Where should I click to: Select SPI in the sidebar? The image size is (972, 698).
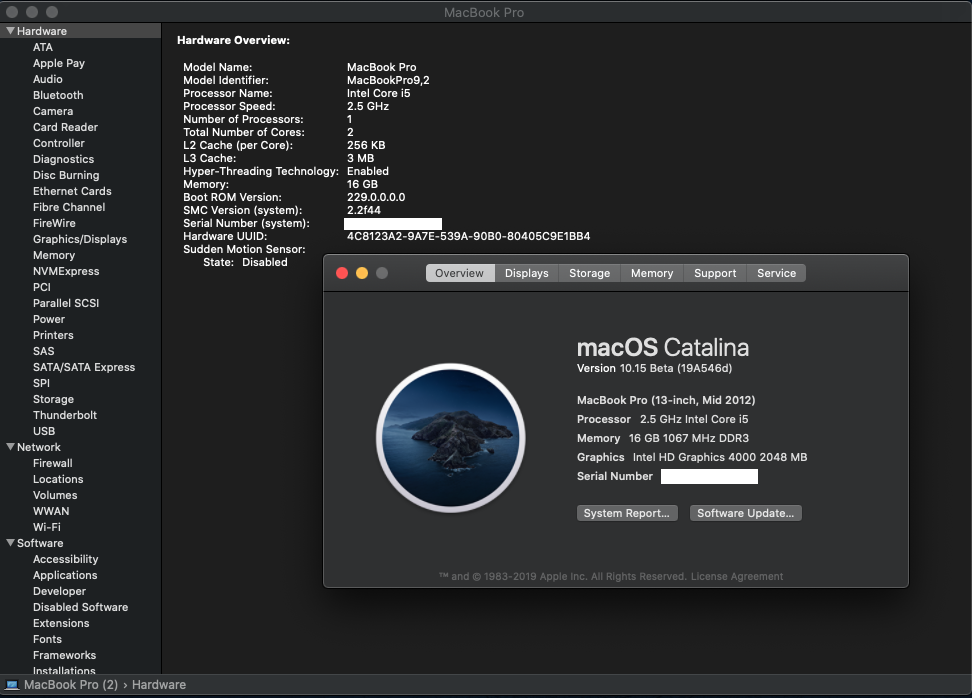click(42, 383)
